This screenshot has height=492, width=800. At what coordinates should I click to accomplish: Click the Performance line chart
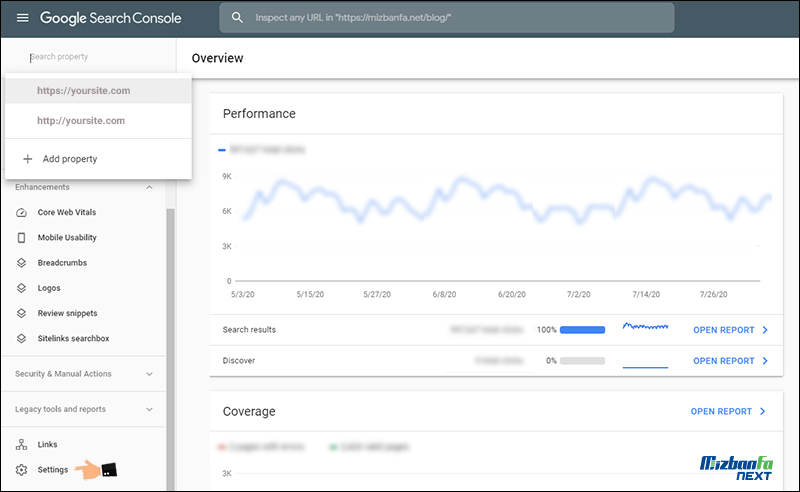(497, 227)
